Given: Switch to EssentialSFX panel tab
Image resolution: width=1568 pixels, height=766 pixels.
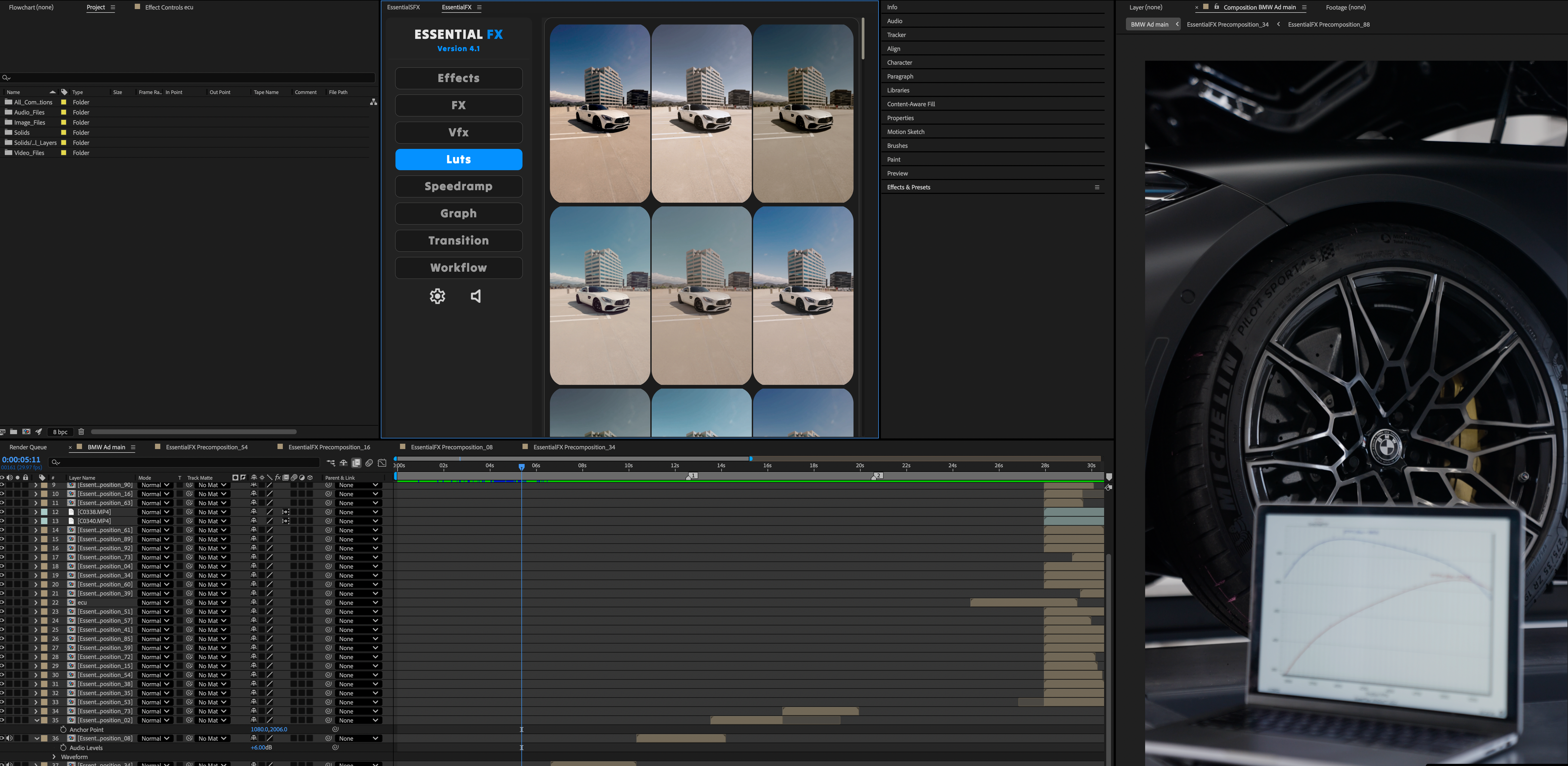Looking at the screenshot, I should pos(403,7).
